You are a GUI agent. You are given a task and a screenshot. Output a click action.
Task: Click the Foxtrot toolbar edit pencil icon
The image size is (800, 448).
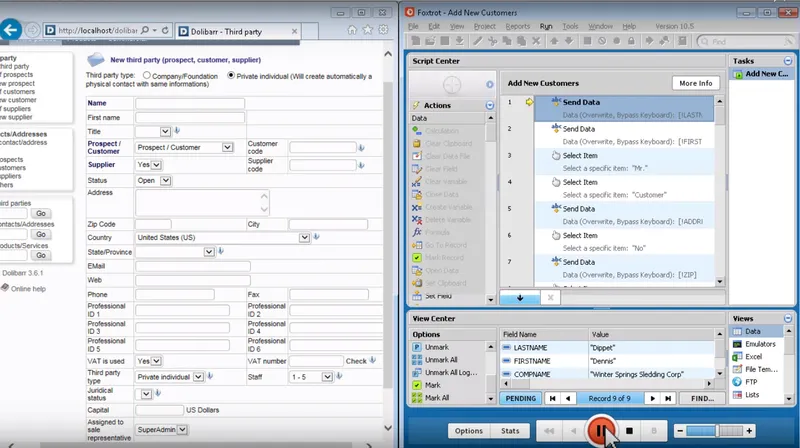[478, 41]
